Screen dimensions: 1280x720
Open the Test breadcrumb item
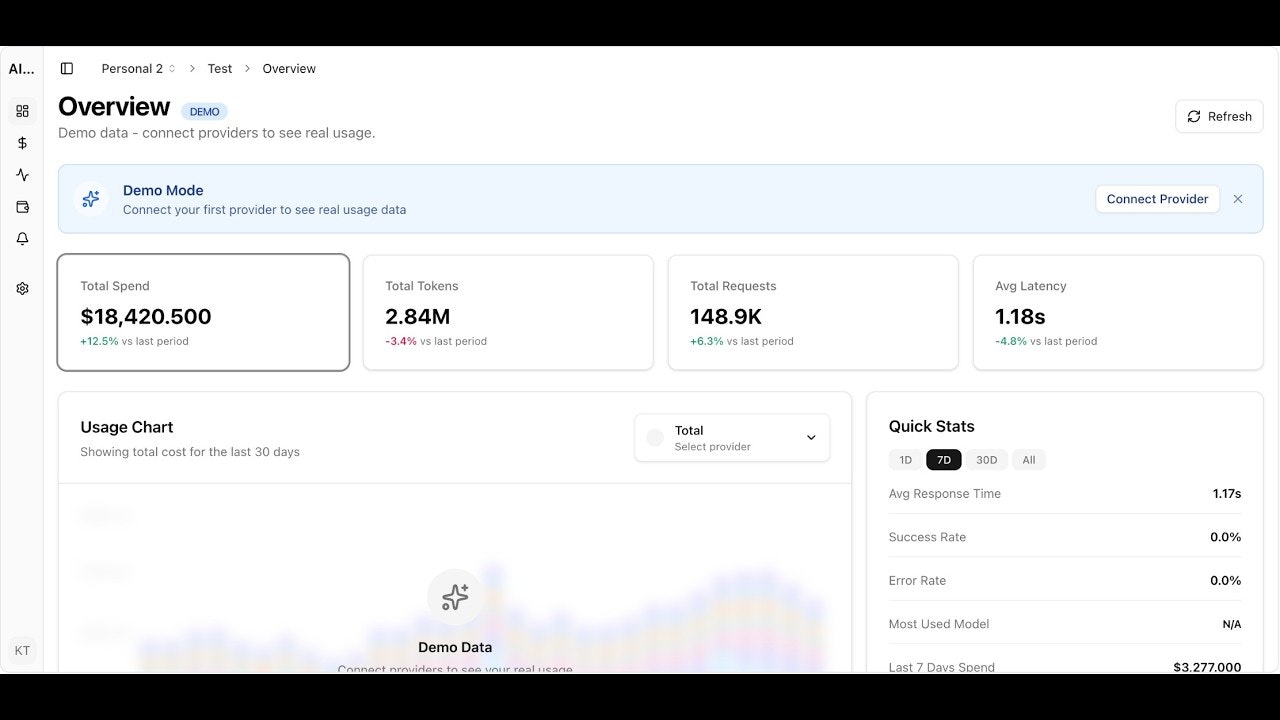click(219, 68)
